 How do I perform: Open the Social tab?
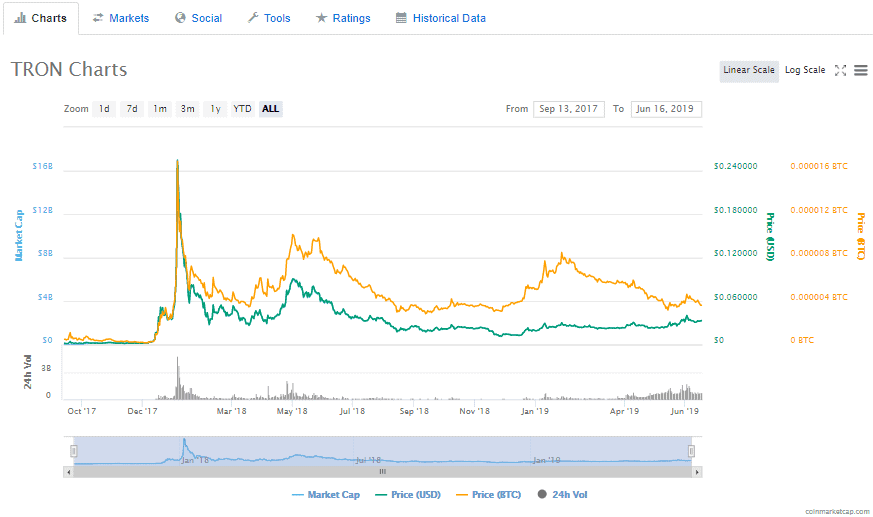coord(198,18)
